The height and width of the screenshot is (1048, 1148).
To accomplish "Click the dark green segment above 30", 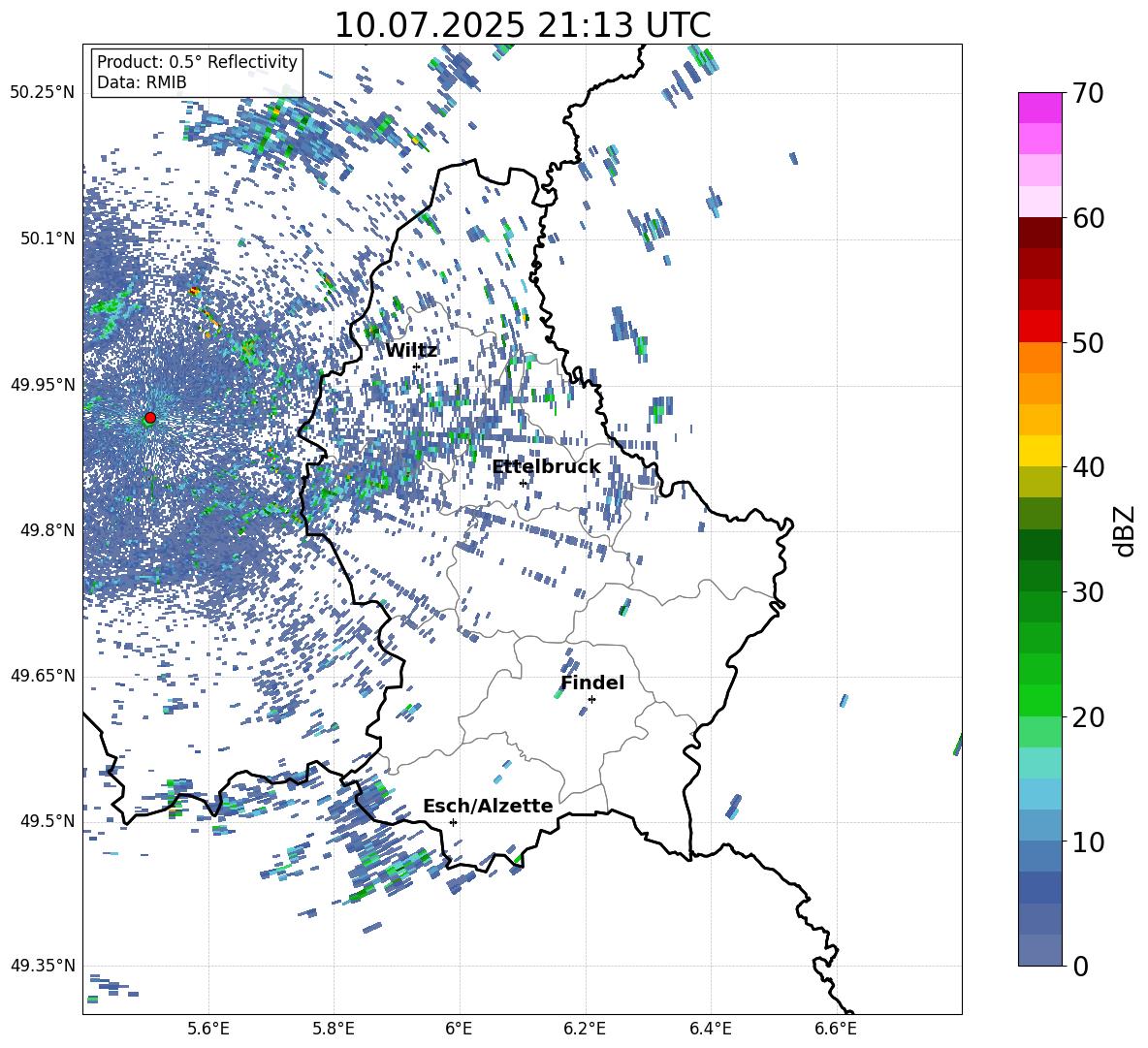I will (1040, 576).
